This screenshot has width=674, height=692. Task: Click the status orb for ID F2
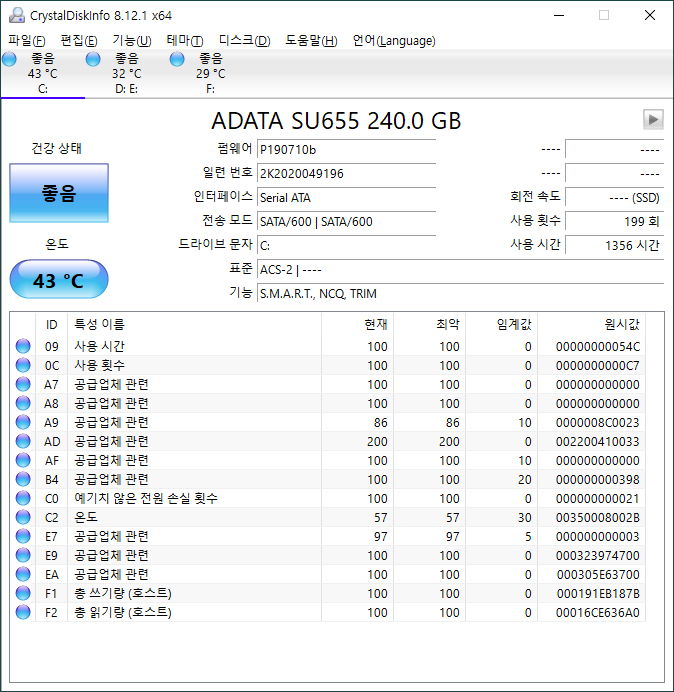click(23, 612)
